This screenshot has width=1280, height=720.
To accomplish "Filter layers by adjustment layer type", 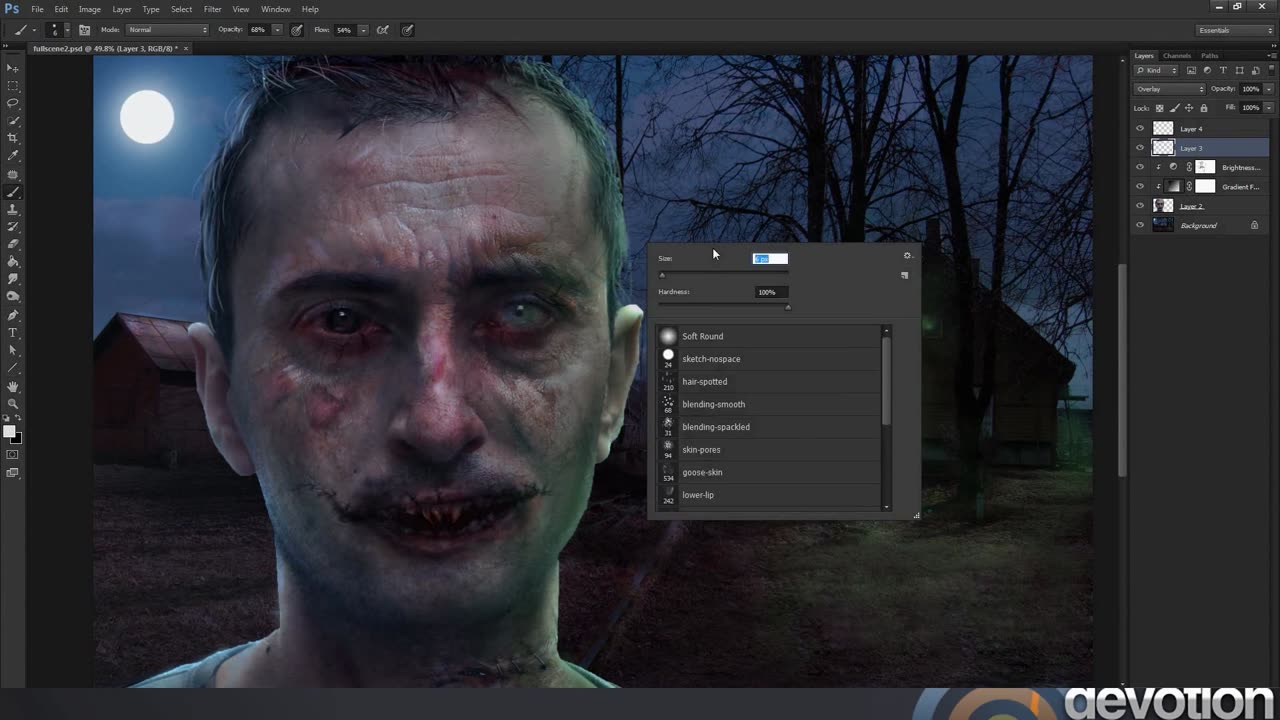I will [1207, 71].
